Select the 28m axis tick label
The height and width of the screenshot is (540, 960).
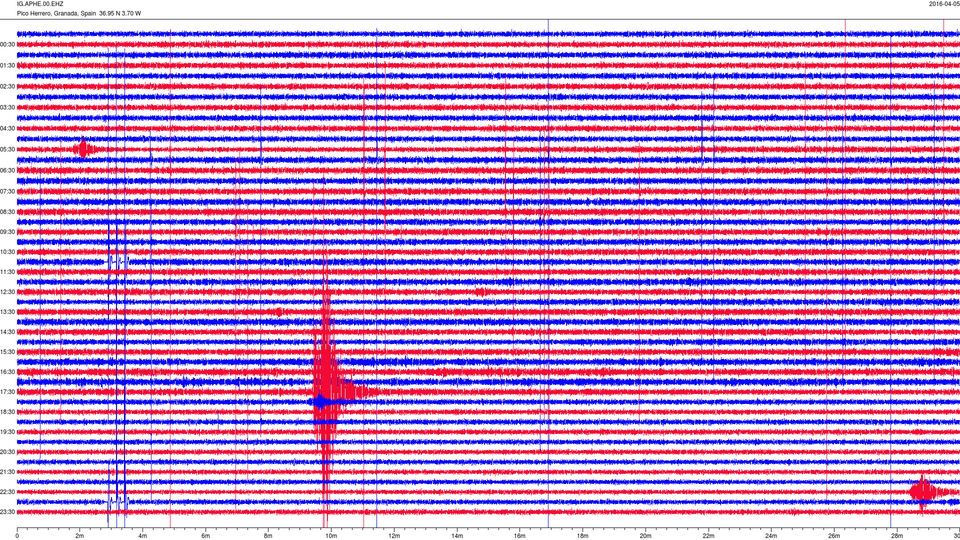(897, 536)
